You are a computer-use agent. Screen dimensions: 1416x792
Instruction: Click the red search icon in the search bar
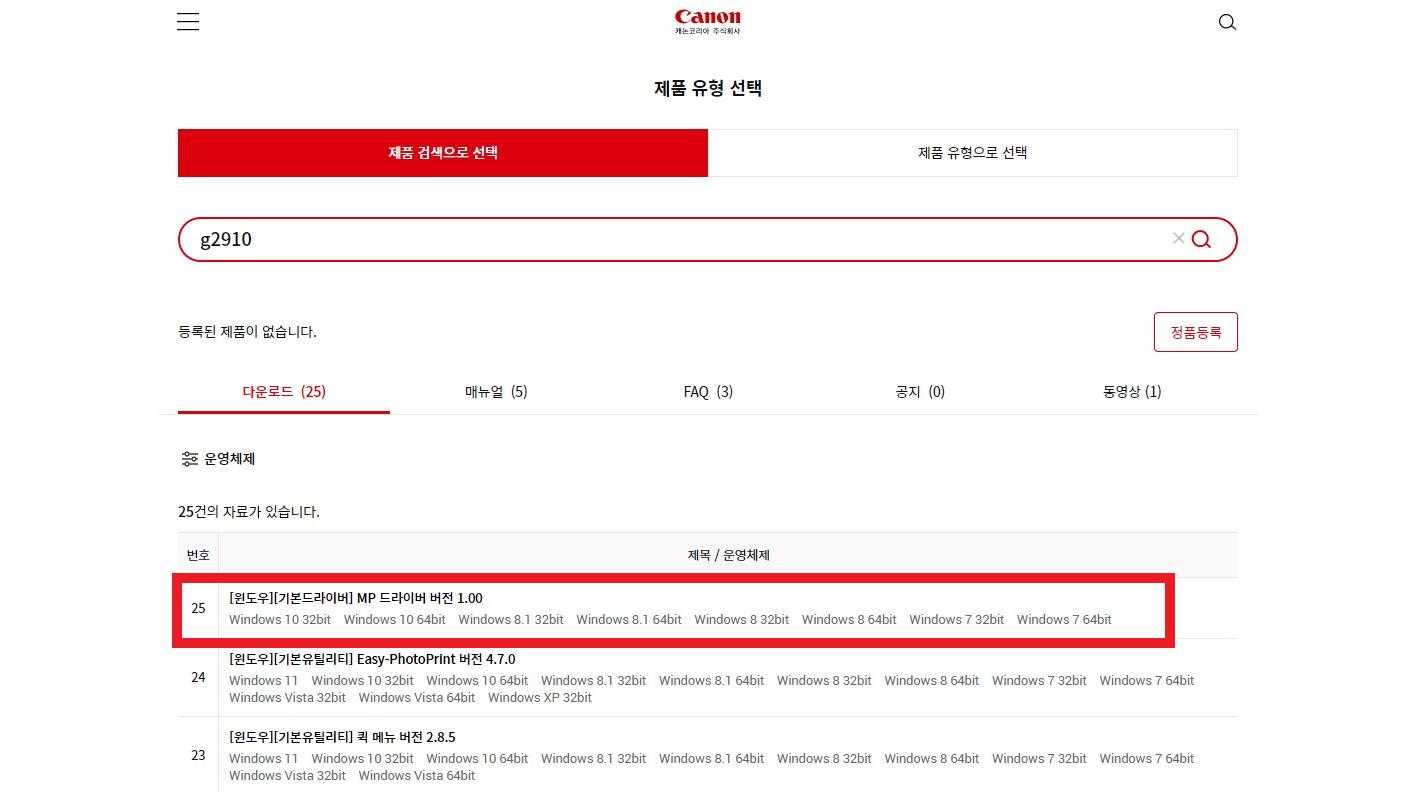pos(1200,239)
